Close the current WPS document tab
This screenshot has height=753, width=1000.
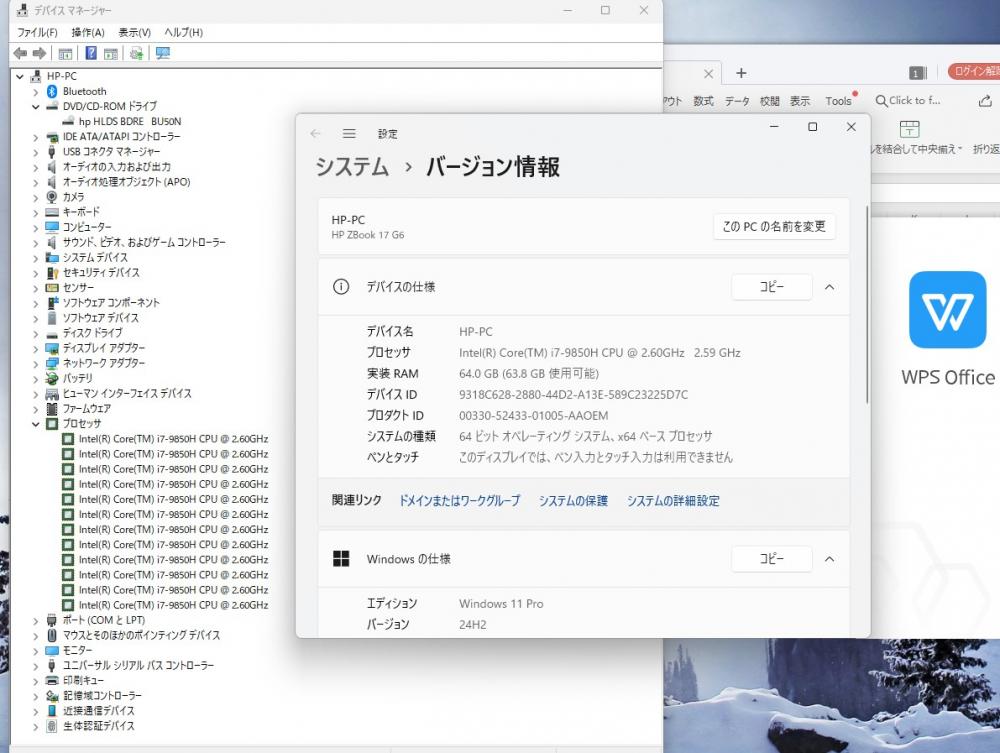[x=708, y=74]
